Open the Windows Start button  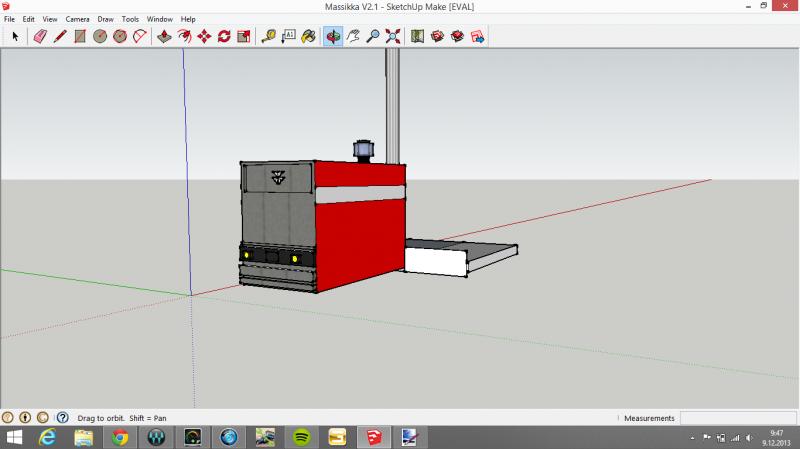tap(14, 437)
